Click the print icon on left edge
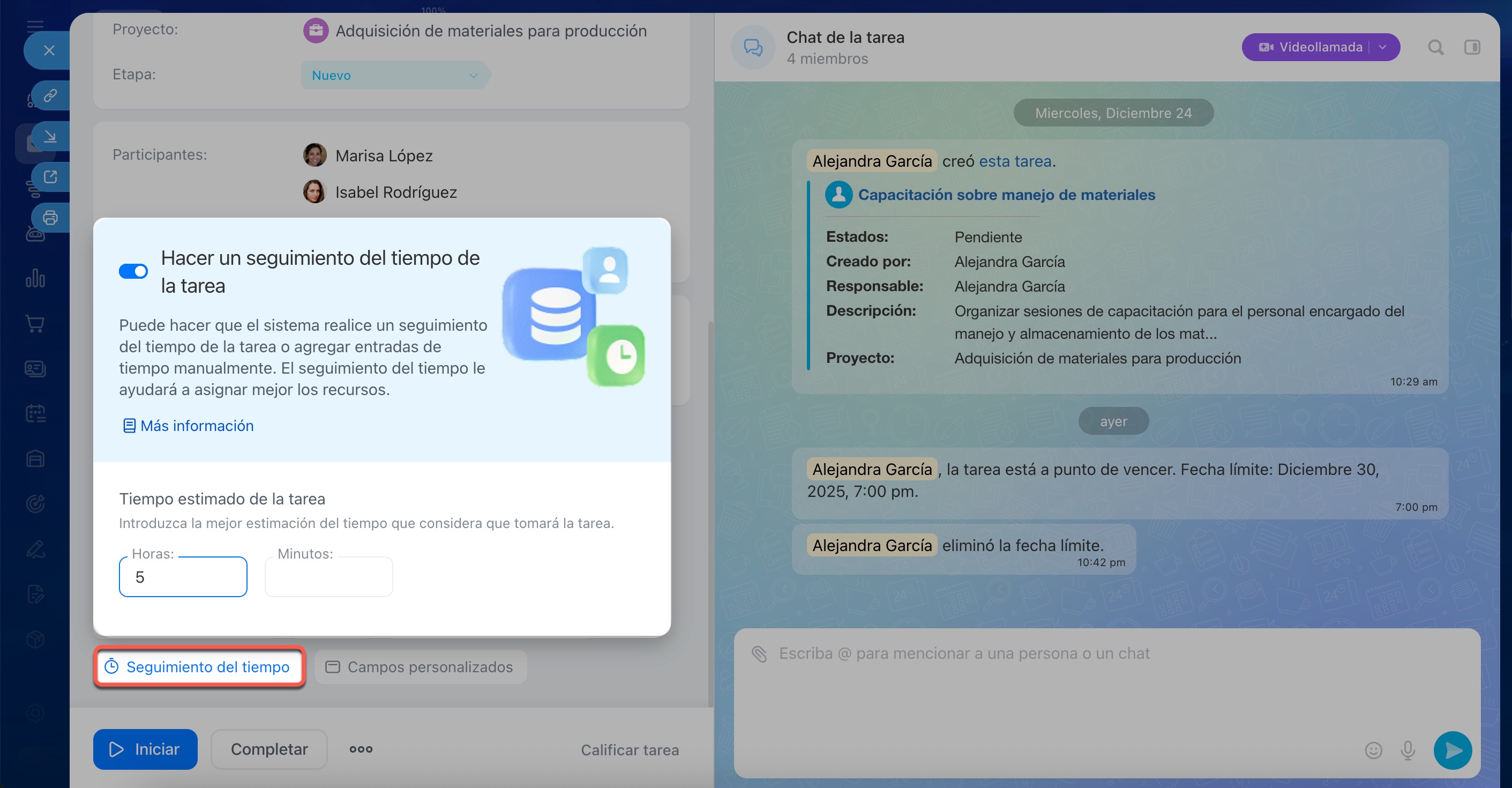The width and height of the screenshot is (1512, 788). (x=50, y=218)
